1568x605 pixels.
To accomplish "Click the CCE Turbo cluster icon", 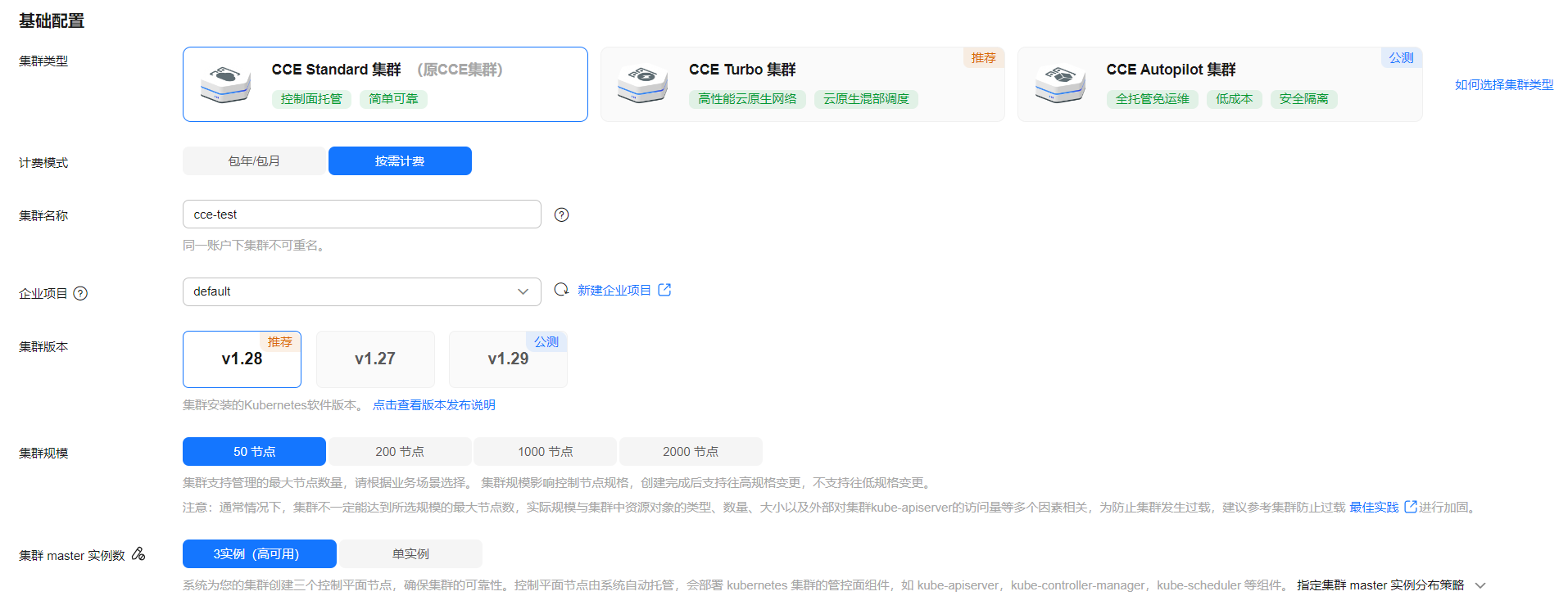I will pos(642,84).
